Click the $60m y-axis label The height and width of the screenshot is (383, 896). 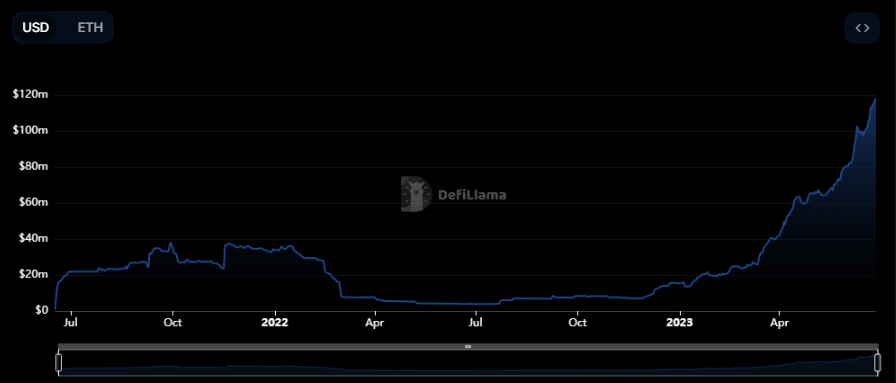click(33, 203)
